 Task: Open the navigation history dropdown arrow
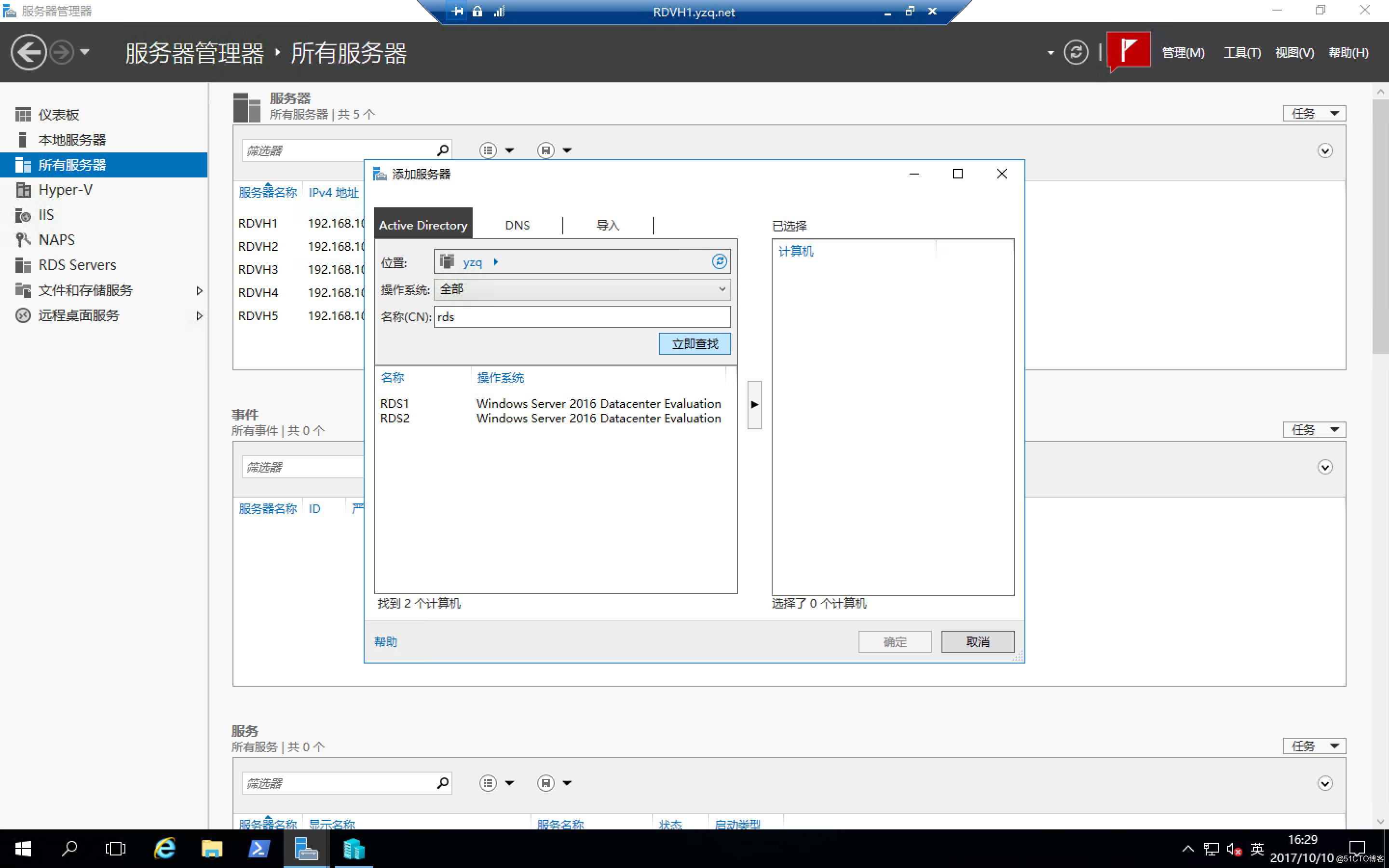(85, 52)
